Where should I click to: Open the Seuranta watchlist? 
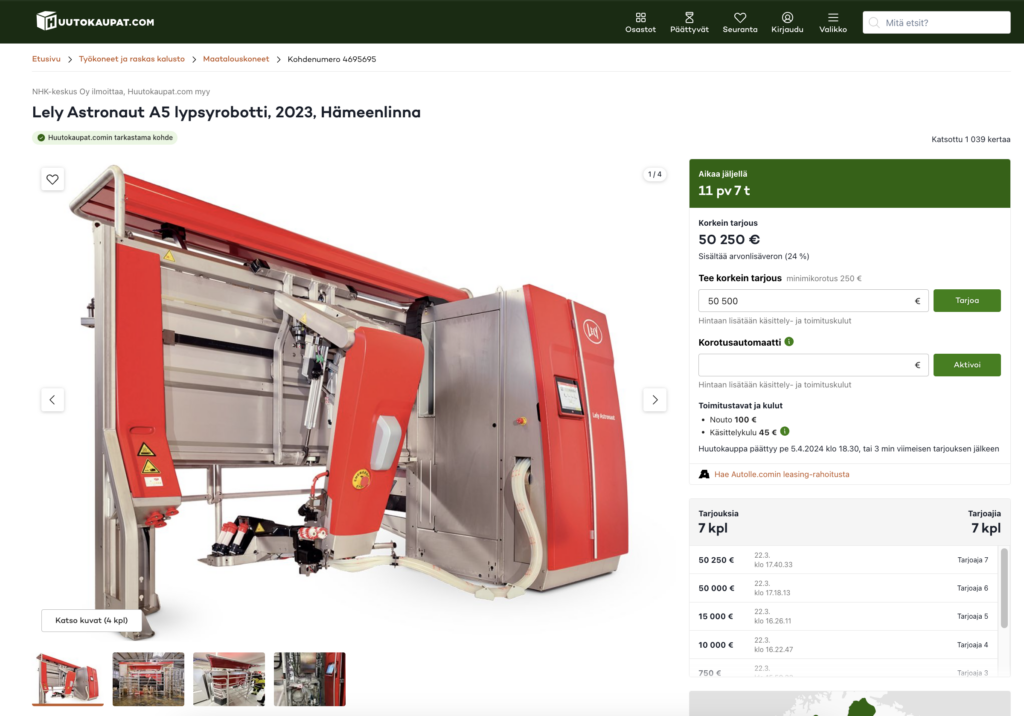[740, 22]
